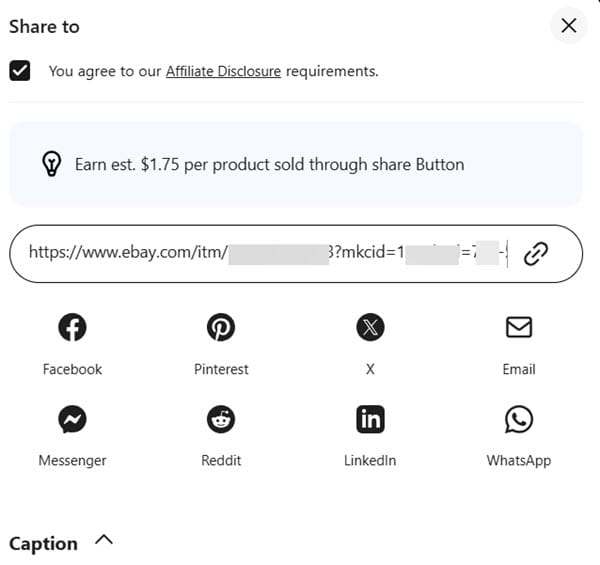Collapse the Caption section chevron

pos(104,541)
